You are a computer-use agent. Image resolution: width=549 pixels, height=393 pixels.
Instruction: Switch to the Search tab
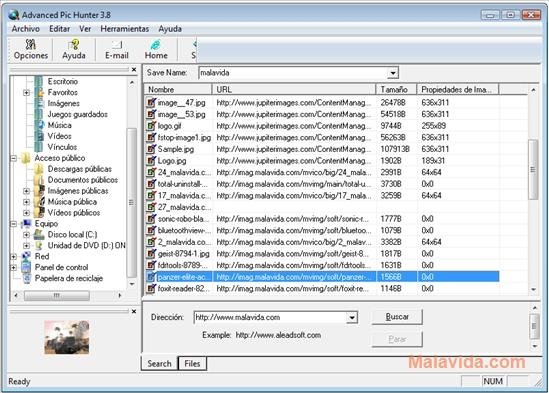click(159, 363)
